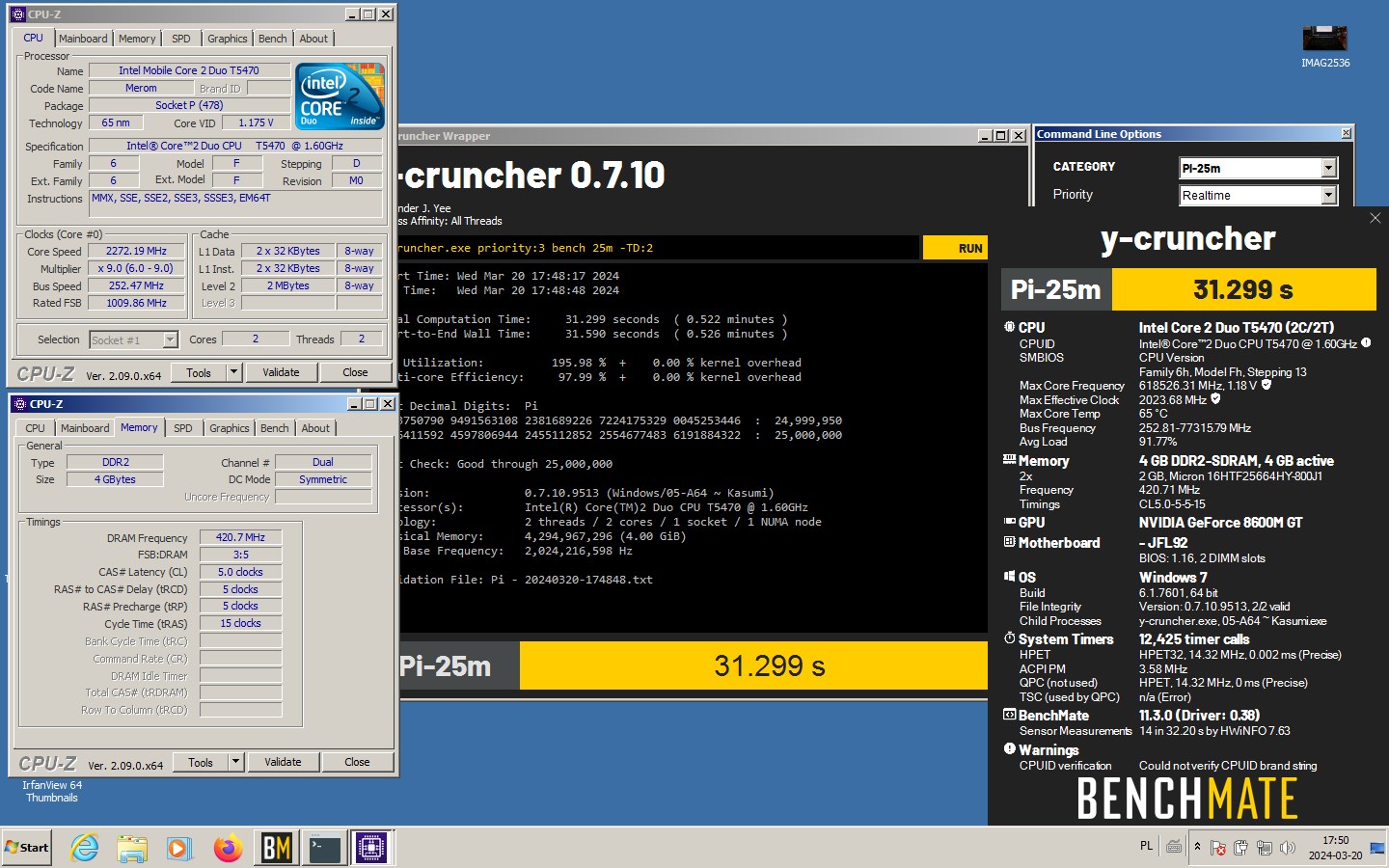Click the CPU-Z title bar icon of upper window

click(17, 14)
